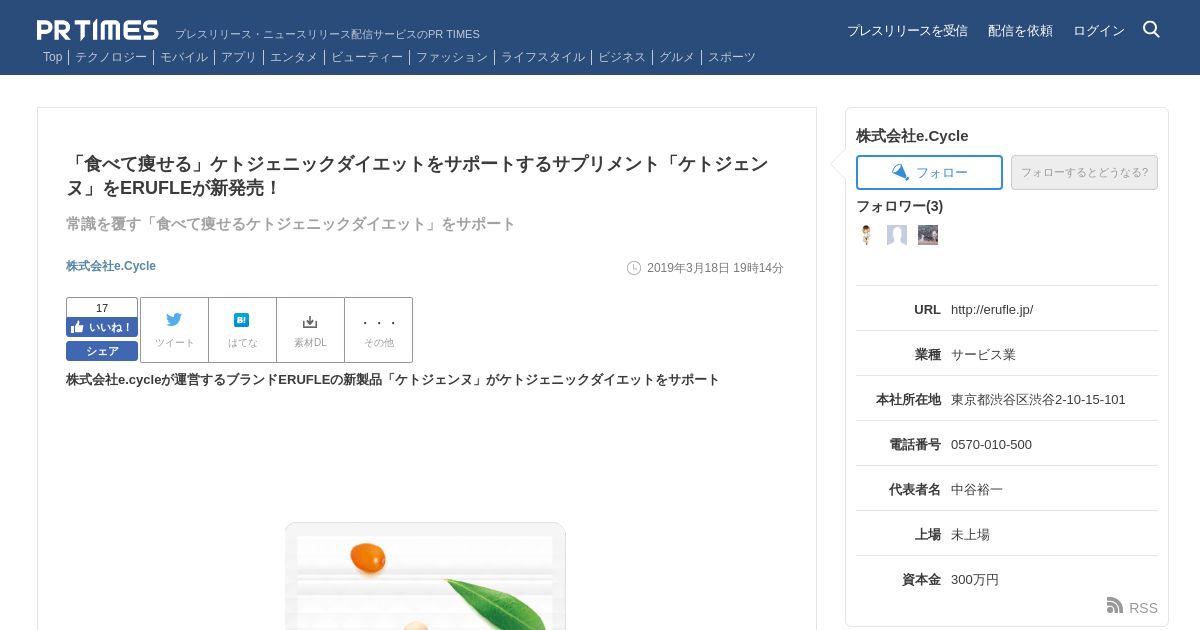
Task: Open ビューティー category
Action: (367, 57)
